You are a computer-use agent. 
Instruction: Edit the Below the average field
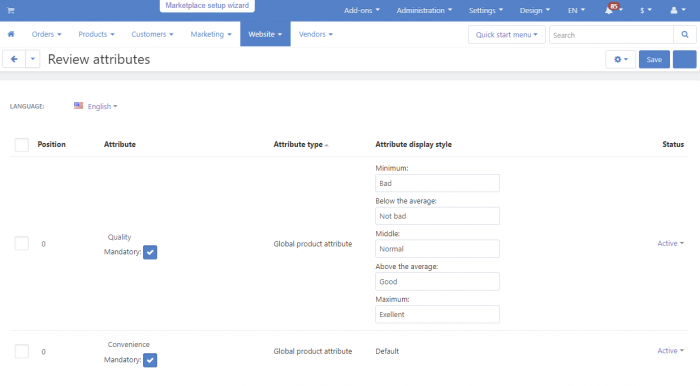(437, 216)
